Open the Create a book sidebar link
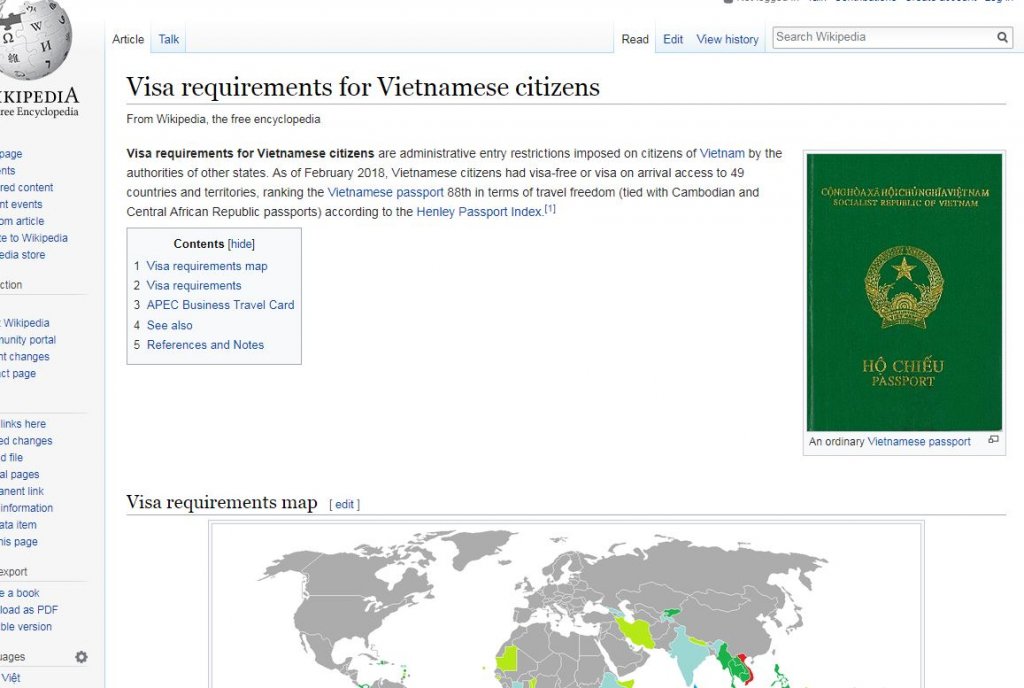 coord(20,593)
